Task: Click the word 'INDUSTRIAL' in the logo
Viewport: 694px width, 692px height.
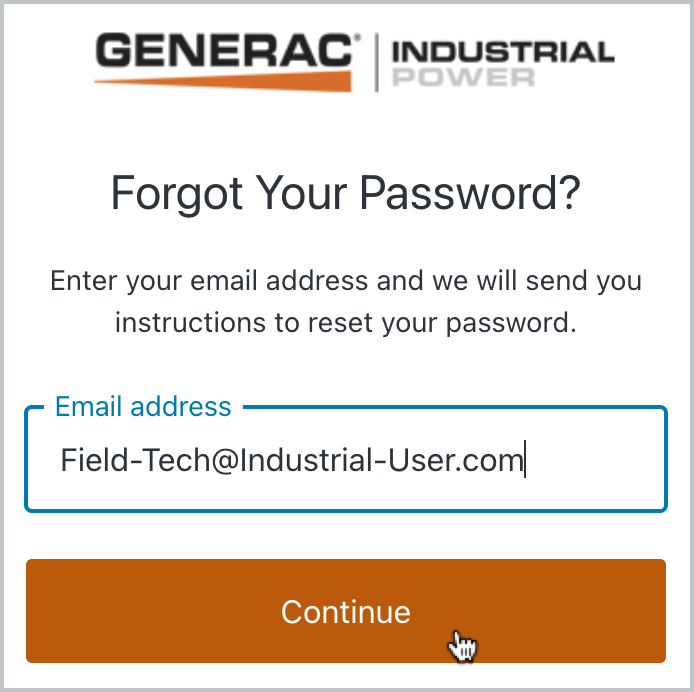Action: point(502,51)
